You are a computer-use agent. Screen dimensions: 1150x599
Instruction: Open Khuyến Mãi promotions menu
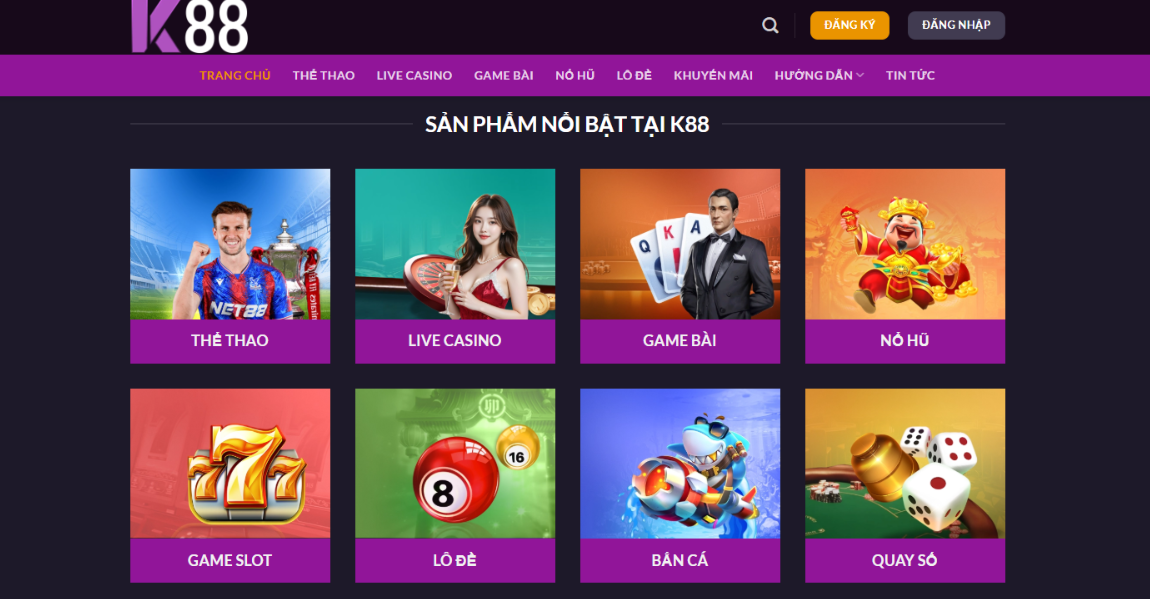(713, 76)
